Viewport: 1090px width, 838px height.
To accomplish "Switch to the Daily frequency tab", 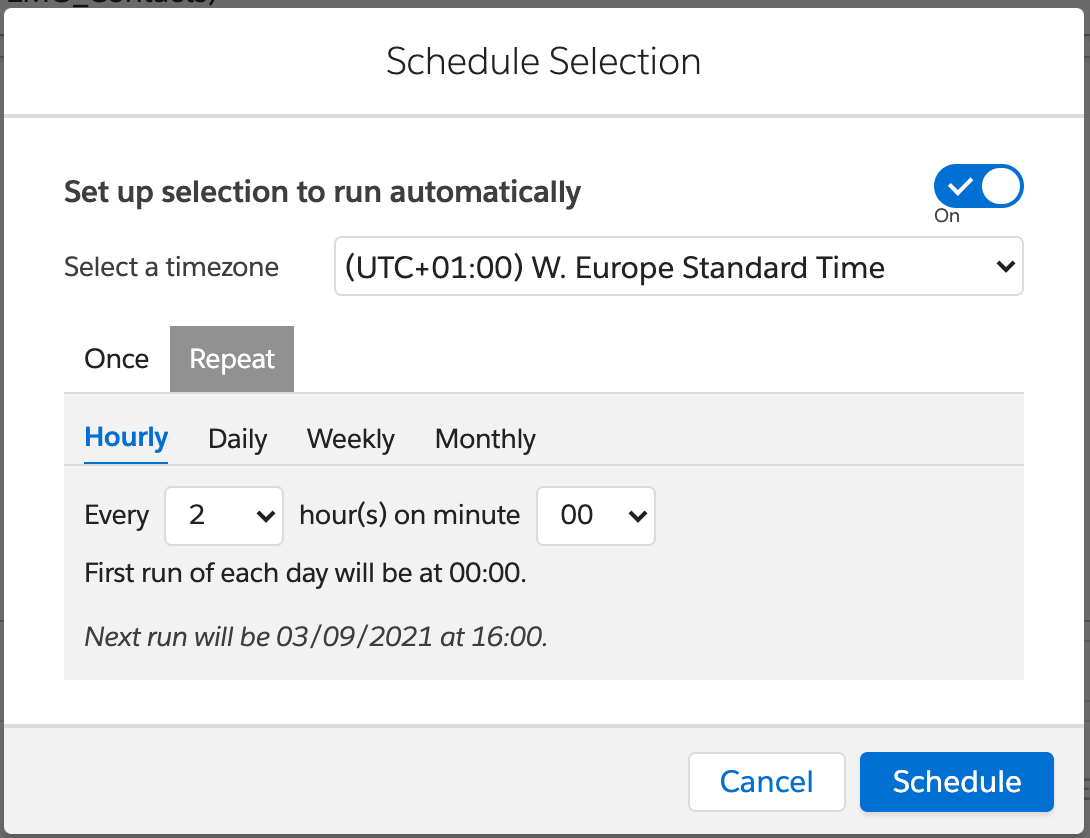I will pos(237,439).
